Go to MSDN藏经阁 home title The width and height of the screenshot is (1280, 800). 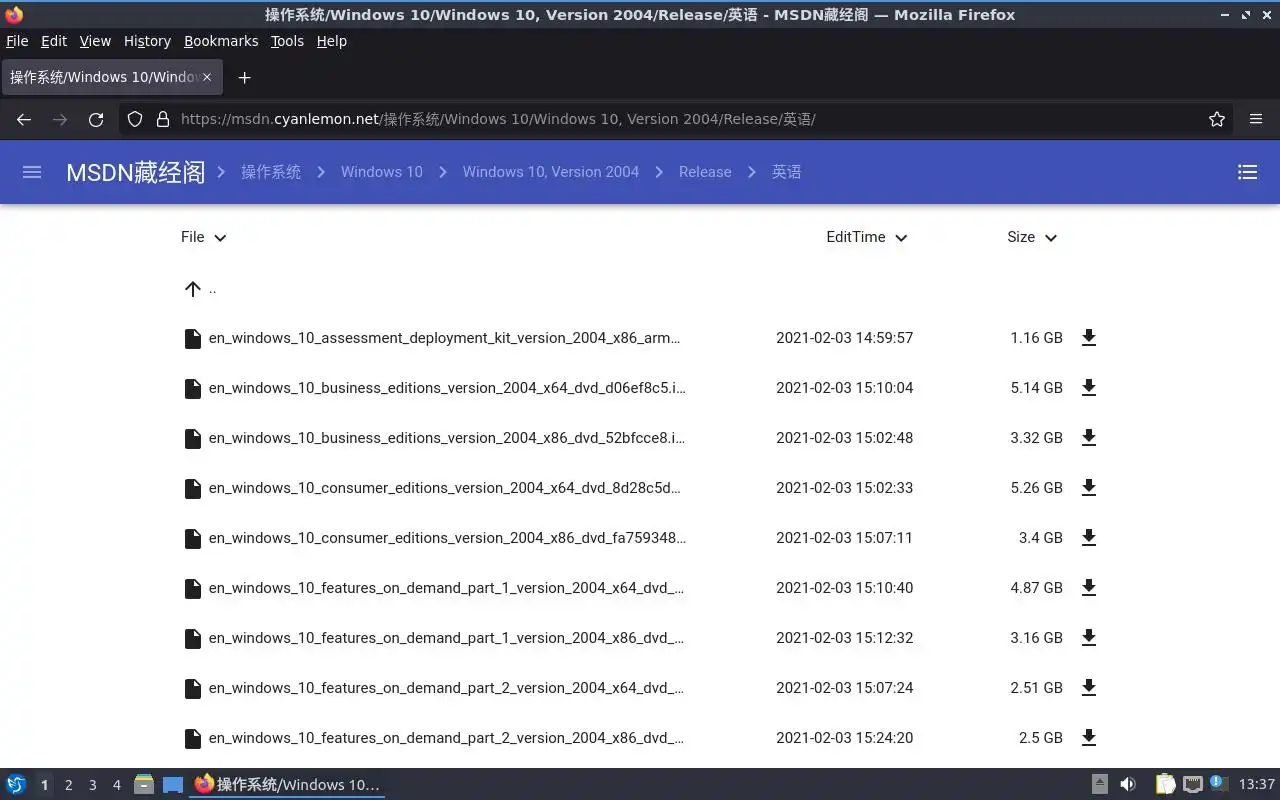pyautogui.click(x=135, y=172)
